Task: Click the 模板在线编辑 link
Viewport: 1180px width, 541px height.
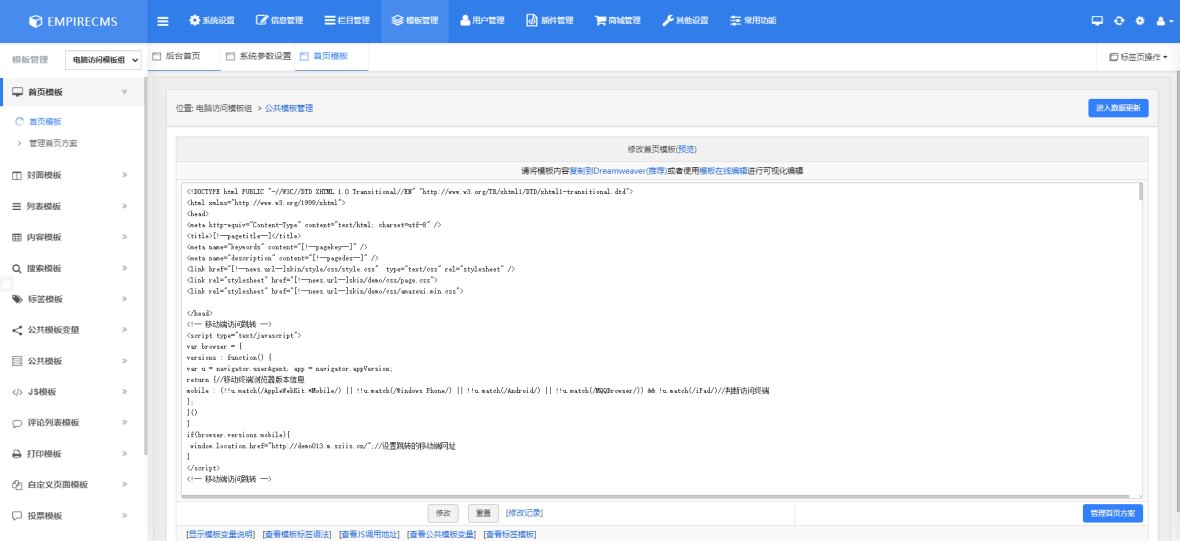Action: (723, 171)
